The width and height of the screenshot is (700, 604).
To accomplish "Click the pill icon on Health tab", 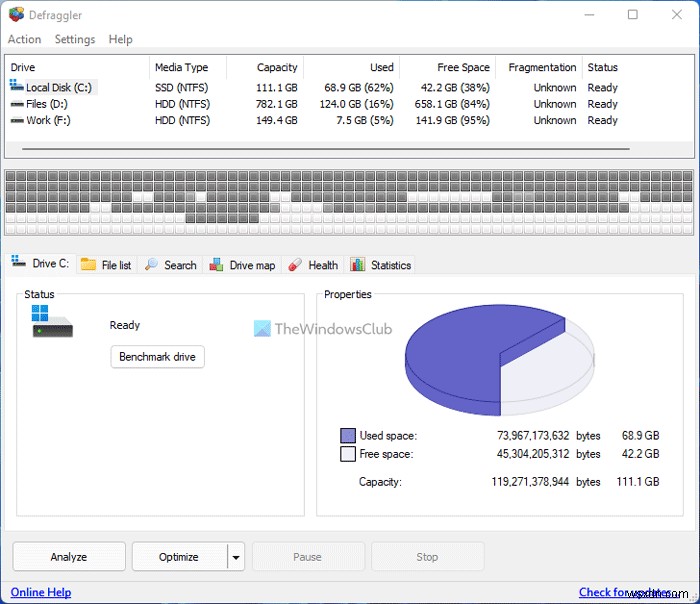I will (295, 265).
